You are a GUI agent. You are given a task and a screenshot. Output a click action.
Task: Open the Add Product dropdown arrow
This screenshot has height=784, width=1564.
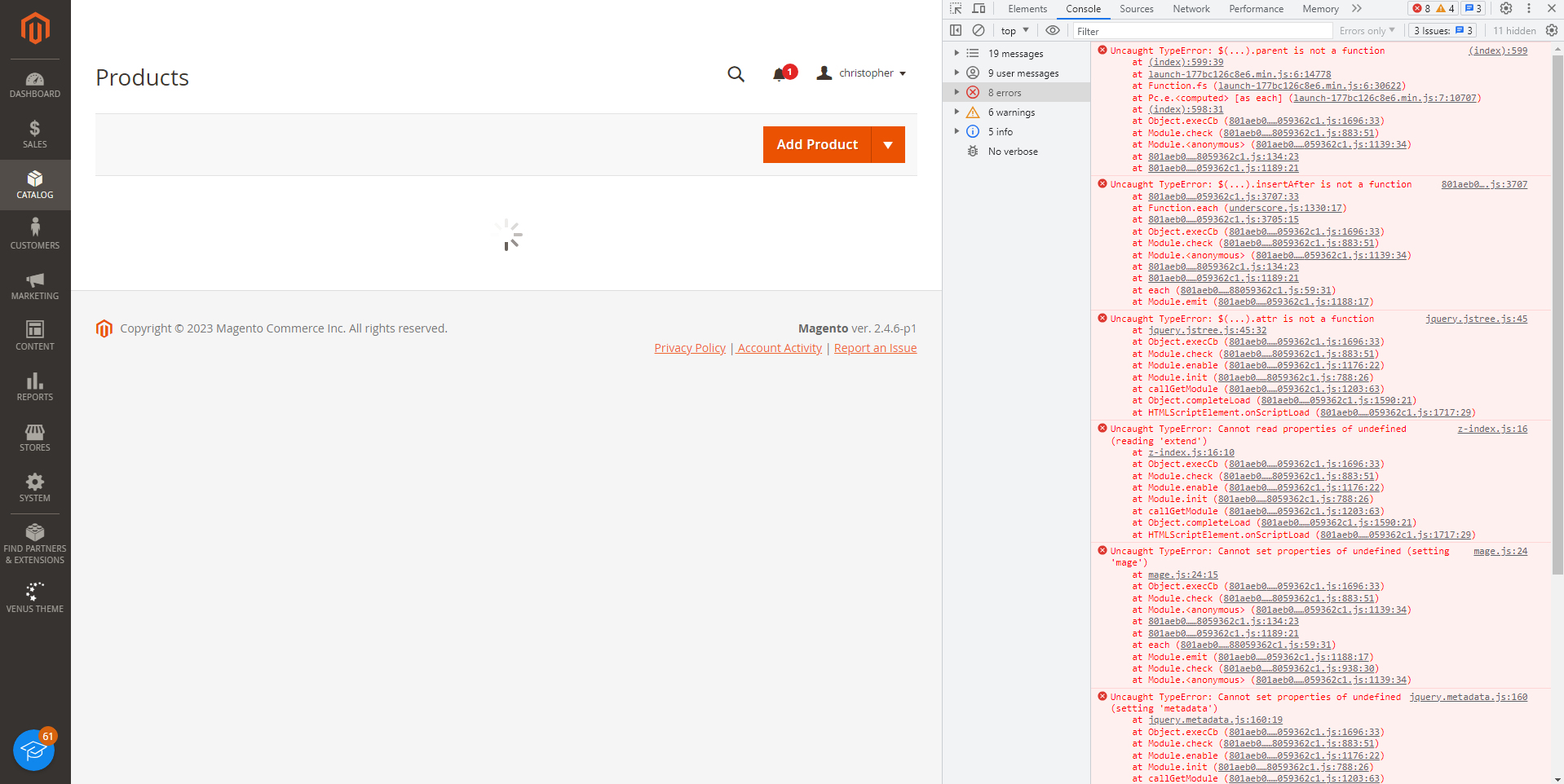(x=888, y=145)
